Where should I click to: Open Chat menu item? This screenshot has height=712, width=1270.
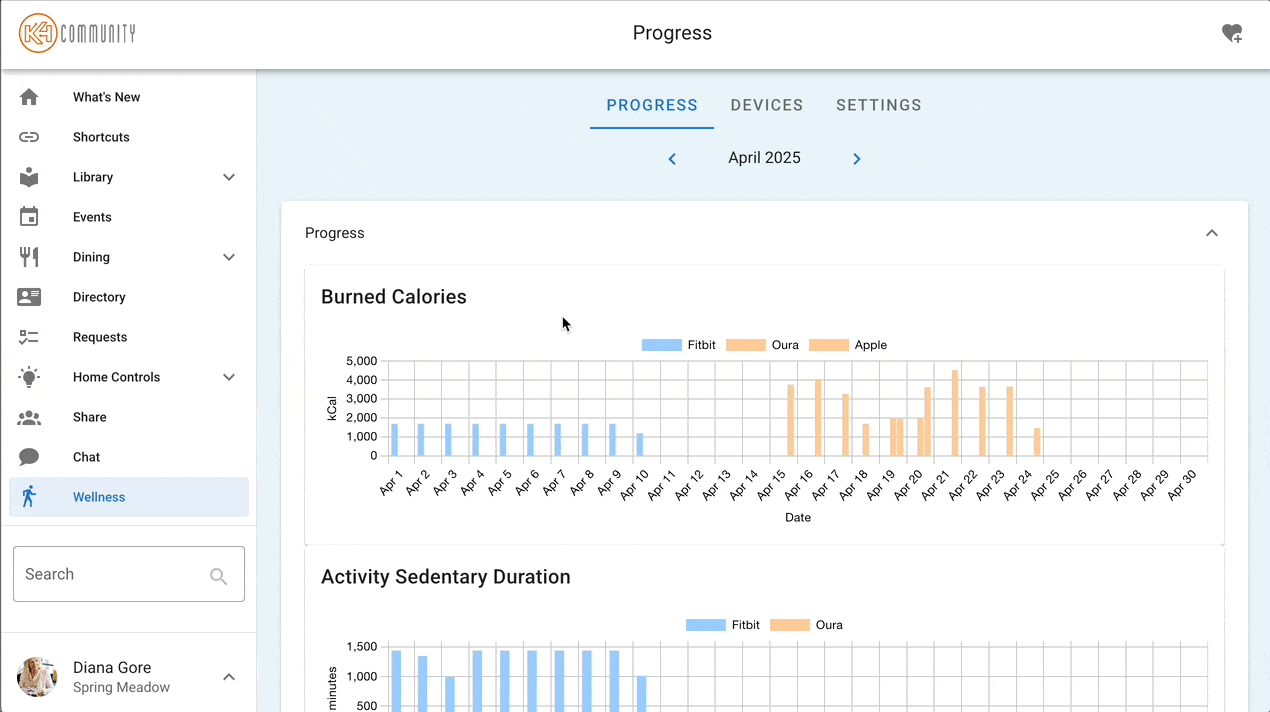[129, 457]
